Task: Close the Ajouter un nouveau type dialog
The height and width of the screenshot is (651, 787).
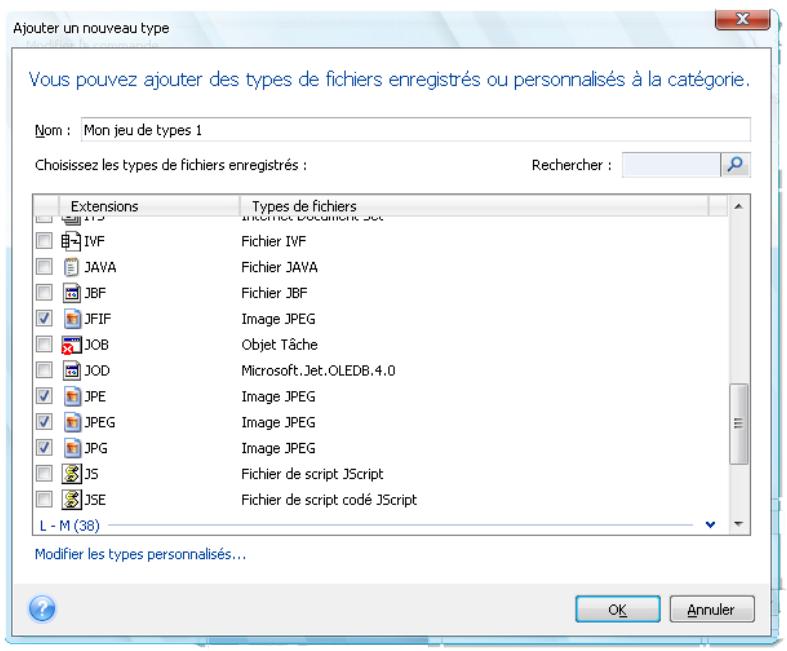Action: pyautogui.click(x=742, y=19)
